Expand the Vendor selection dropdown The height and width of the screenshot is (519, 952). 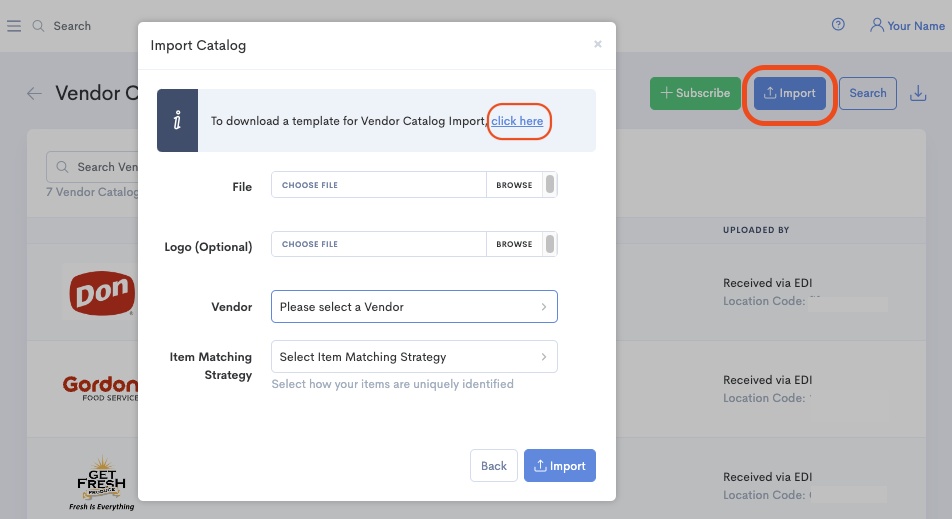[x=414, y=307]
